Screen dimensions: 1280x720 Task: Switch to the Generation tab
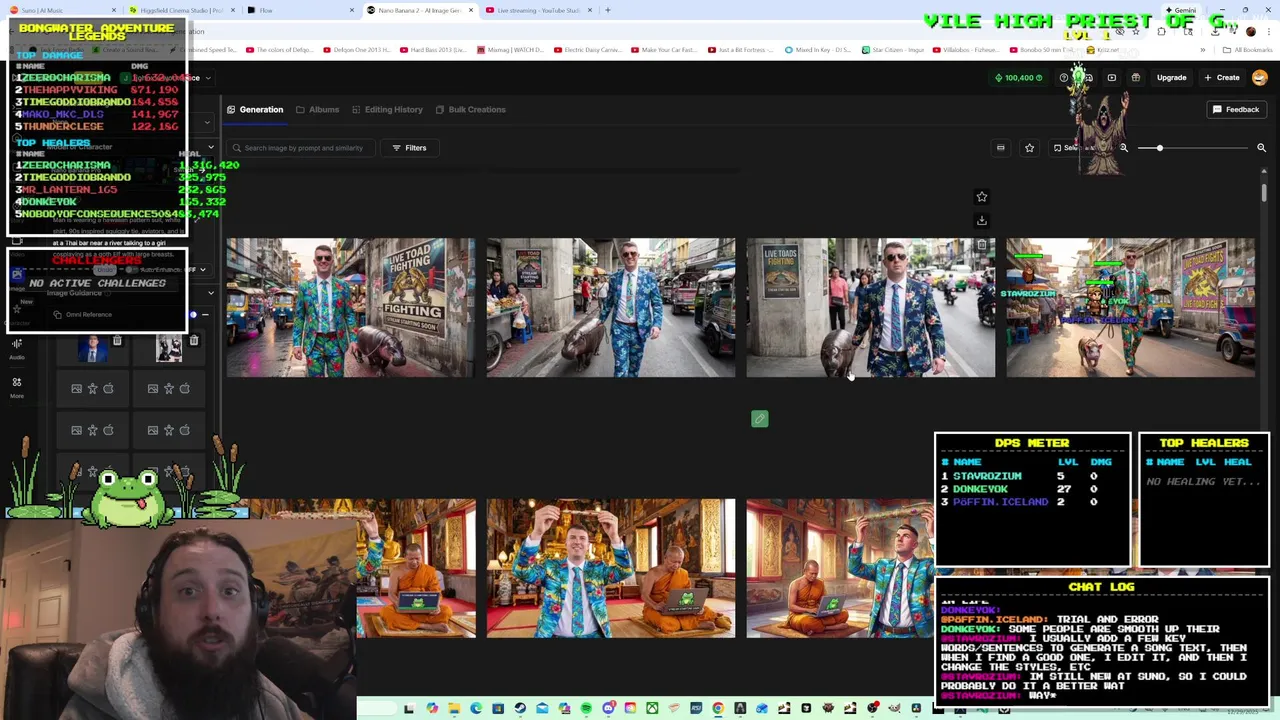pyautogui.click(x=255, y=109)
